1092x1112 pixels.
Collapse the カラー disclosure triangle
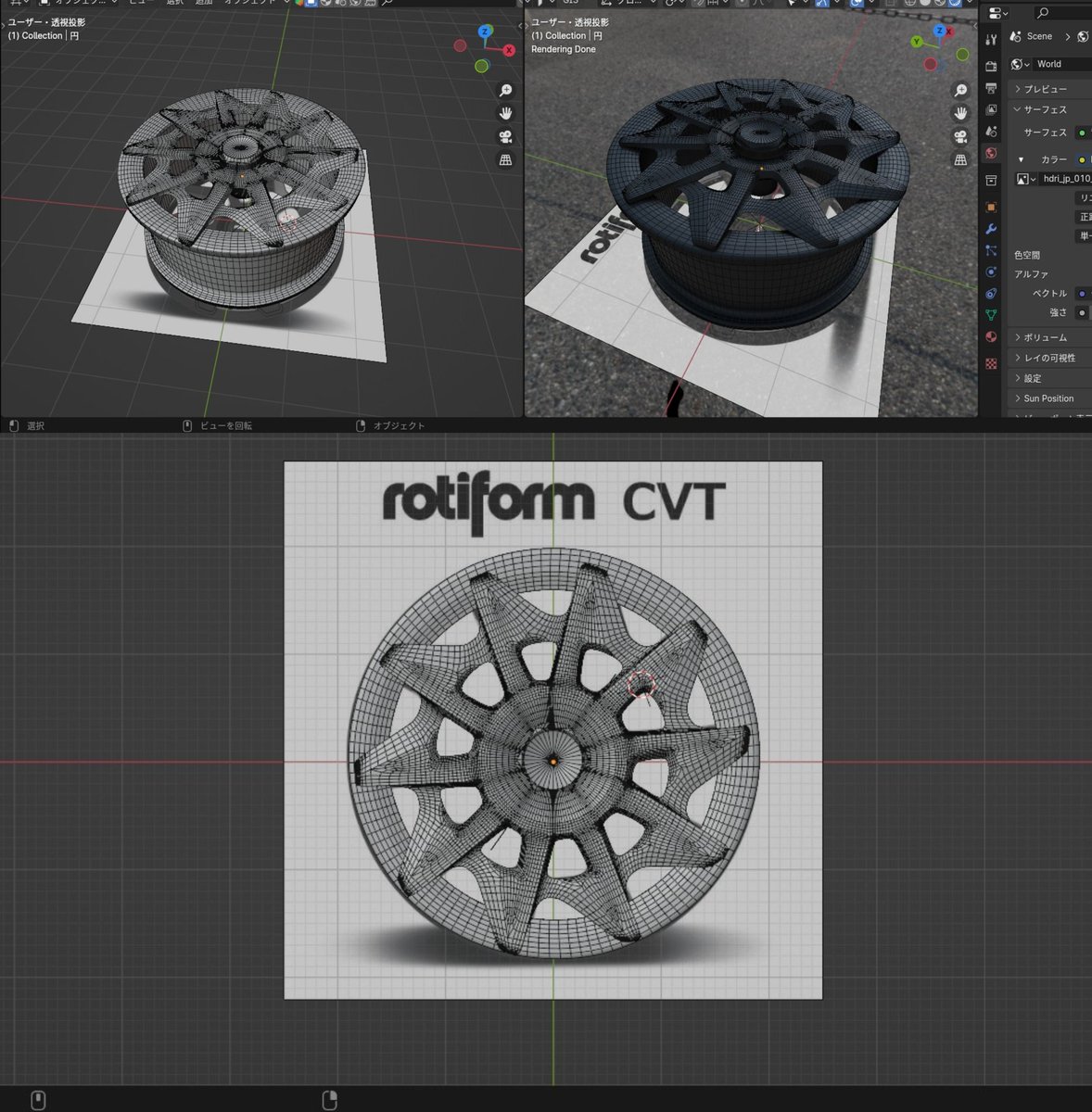point(1021,160)
